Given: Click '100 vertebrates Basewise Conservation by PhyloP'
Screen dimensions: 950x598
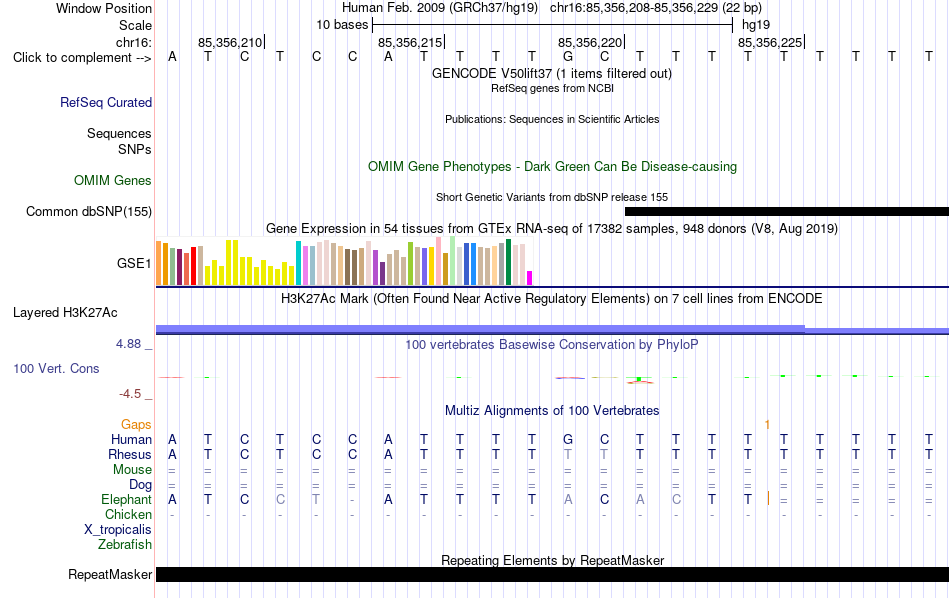Looking at the screenshot, I should (551, 345).
